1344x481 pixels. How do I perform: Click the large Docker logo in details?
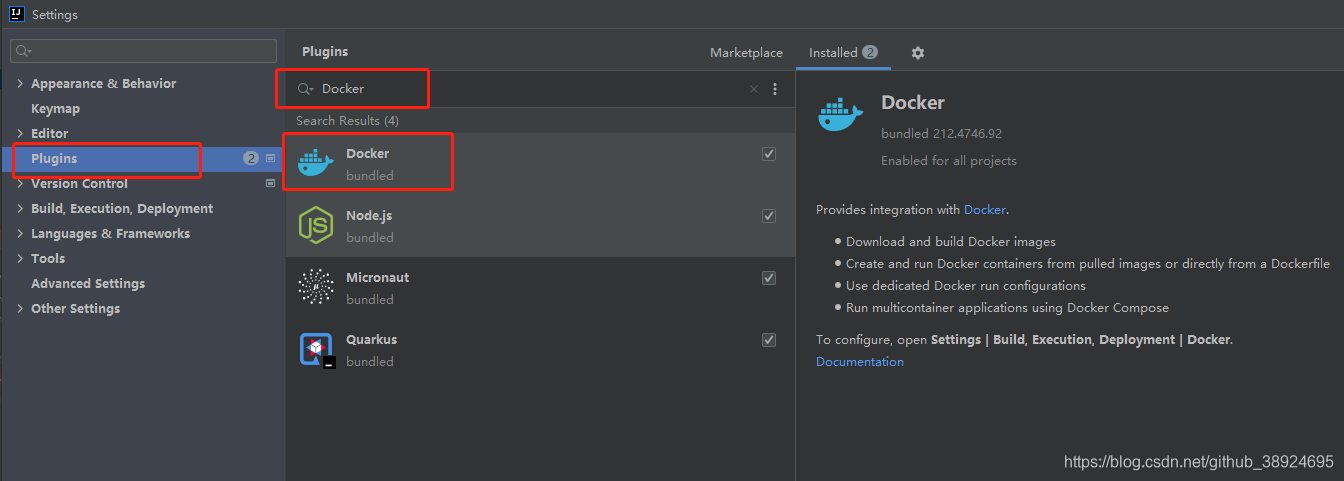point(840,115)
